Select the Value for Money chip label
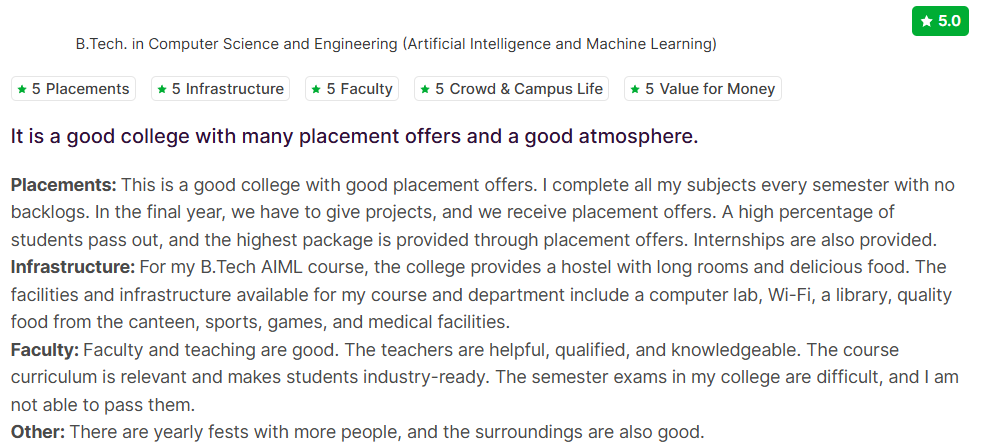The image size is (983, 448). pos(710,89)
